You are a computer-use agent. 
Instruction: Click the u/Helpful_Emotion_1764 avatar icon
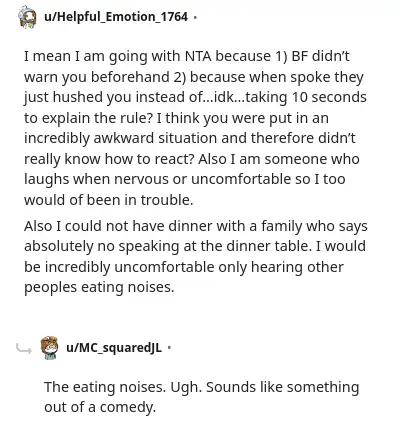[27, 17]
